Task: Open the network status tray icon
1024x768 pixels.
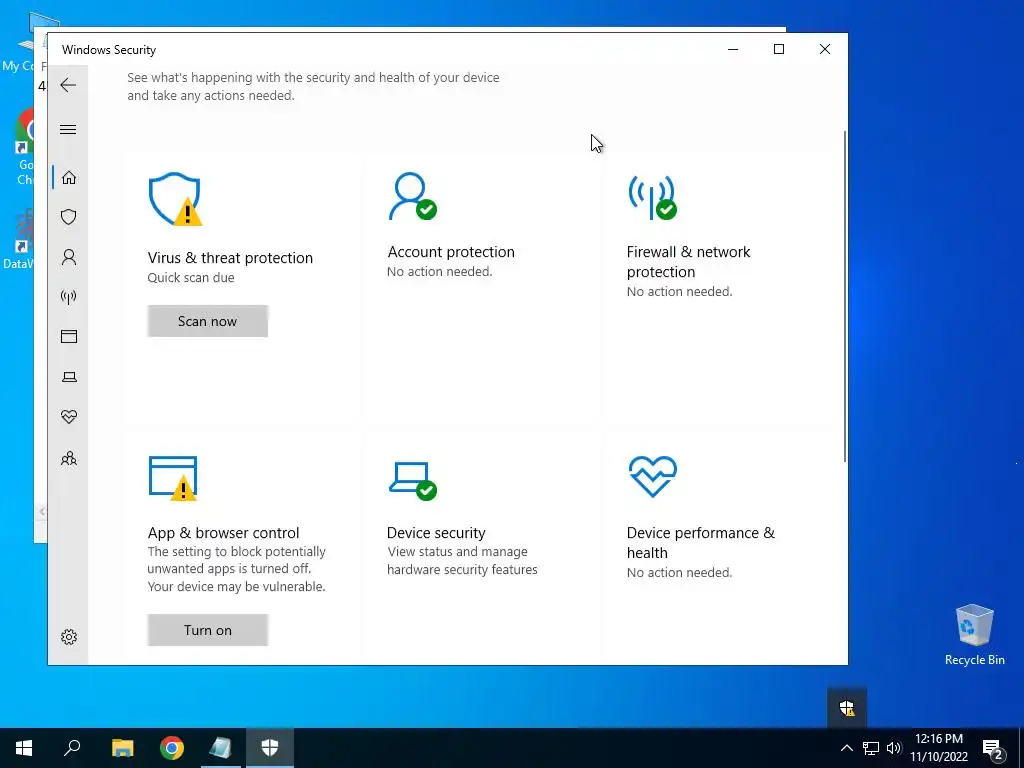Action: [871, 748]
